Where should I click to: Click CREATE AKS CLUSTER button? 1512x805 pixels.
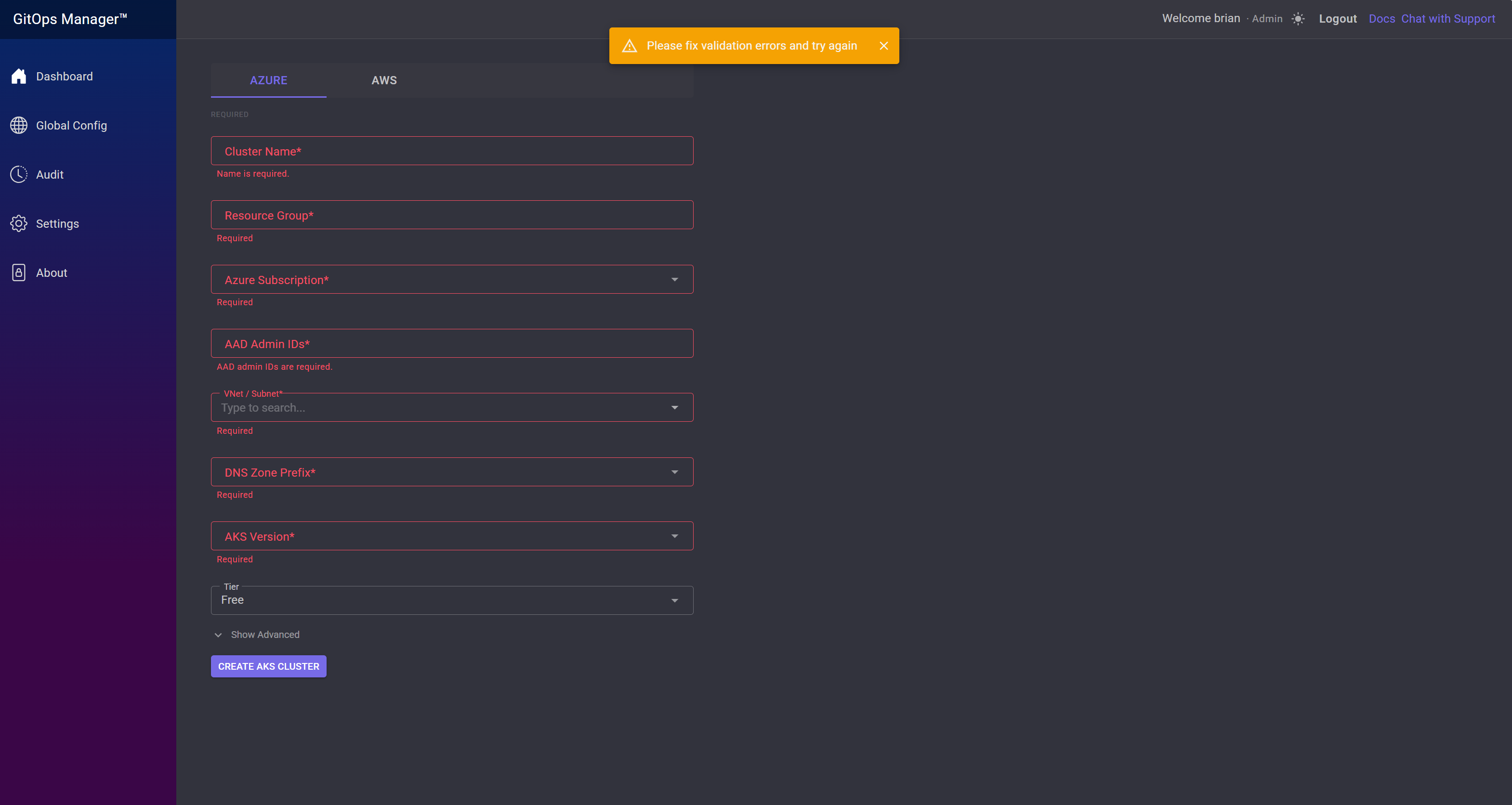tap(268, 666)
